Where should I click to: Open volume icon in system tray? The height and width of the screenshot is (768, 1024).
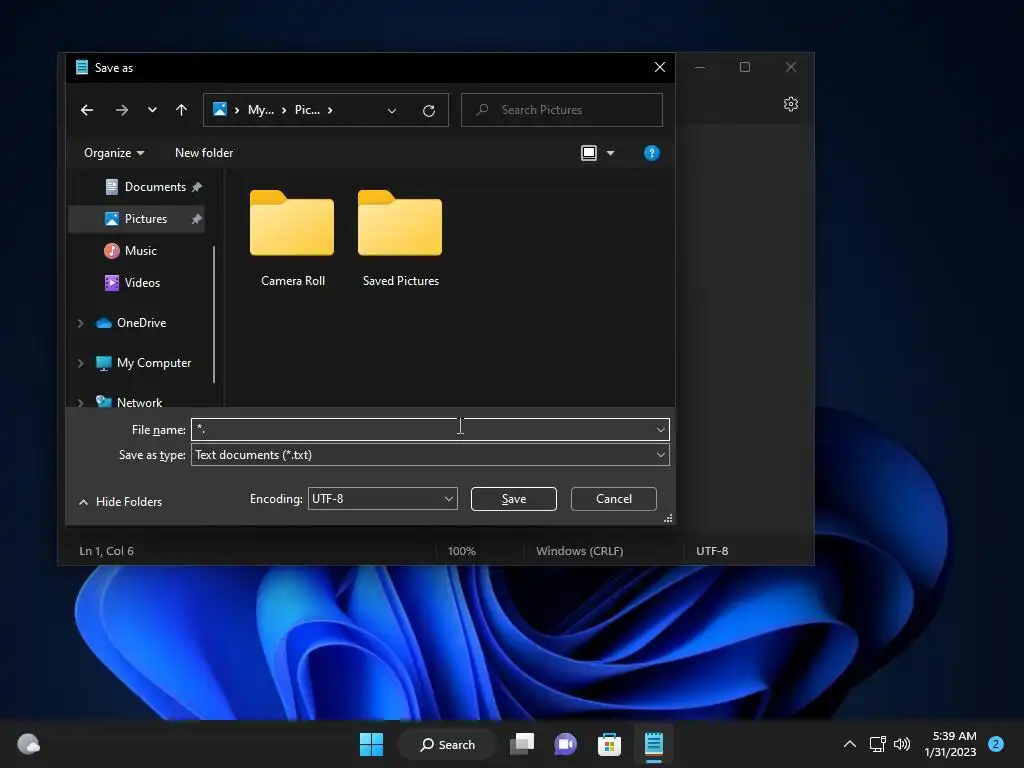click(902, 744)
